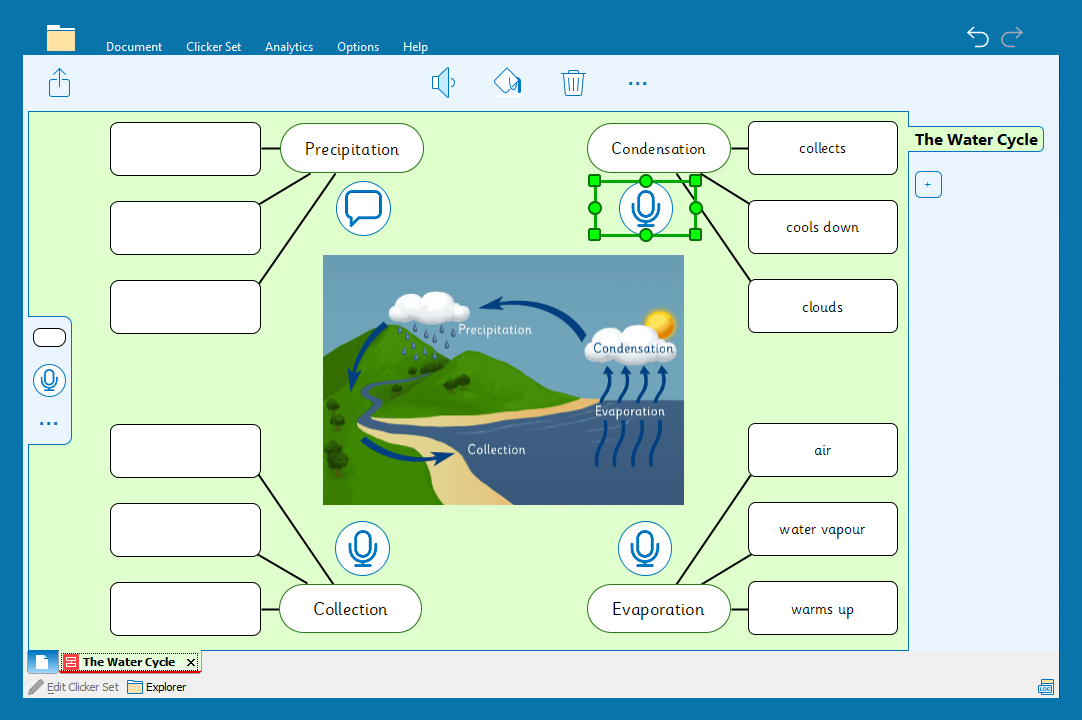
Task: Click the redo arrow
Action: 1012,38
